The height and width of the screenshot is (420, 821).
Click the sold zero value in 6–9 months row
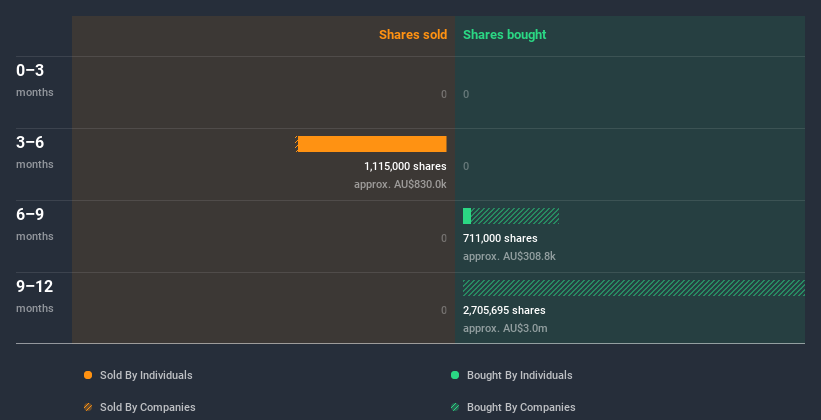(444, 238)
